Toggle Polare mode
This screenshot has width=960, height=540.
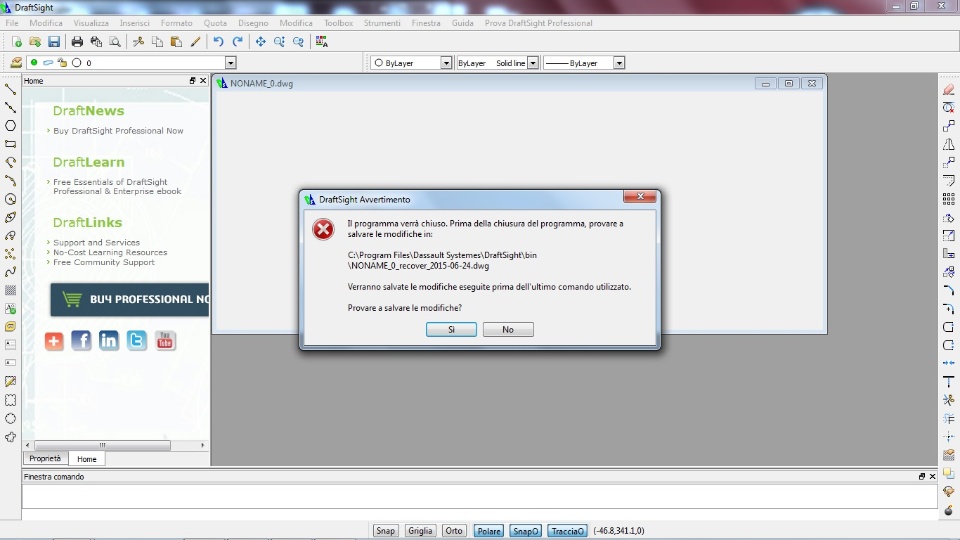(489, 531)
